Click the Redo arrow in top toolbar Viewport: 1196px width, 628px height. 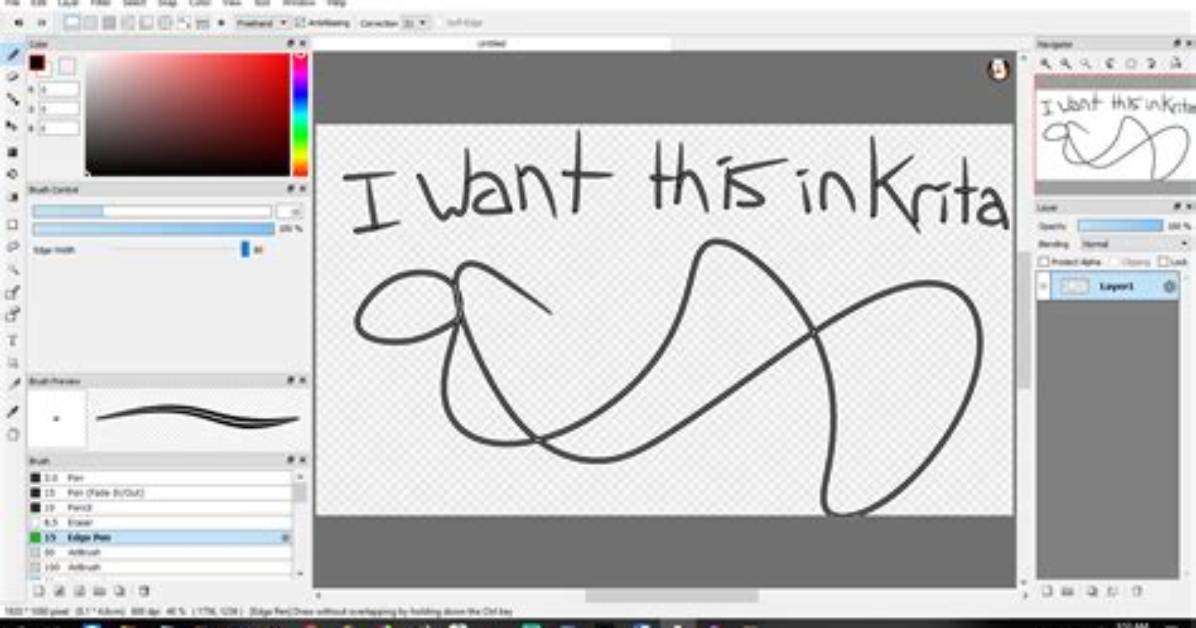tap(42, 23)
